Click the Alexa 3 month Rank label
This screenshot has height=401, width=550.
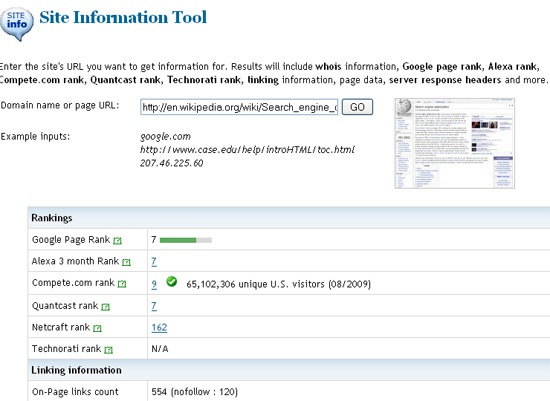(x=75, y=261)
